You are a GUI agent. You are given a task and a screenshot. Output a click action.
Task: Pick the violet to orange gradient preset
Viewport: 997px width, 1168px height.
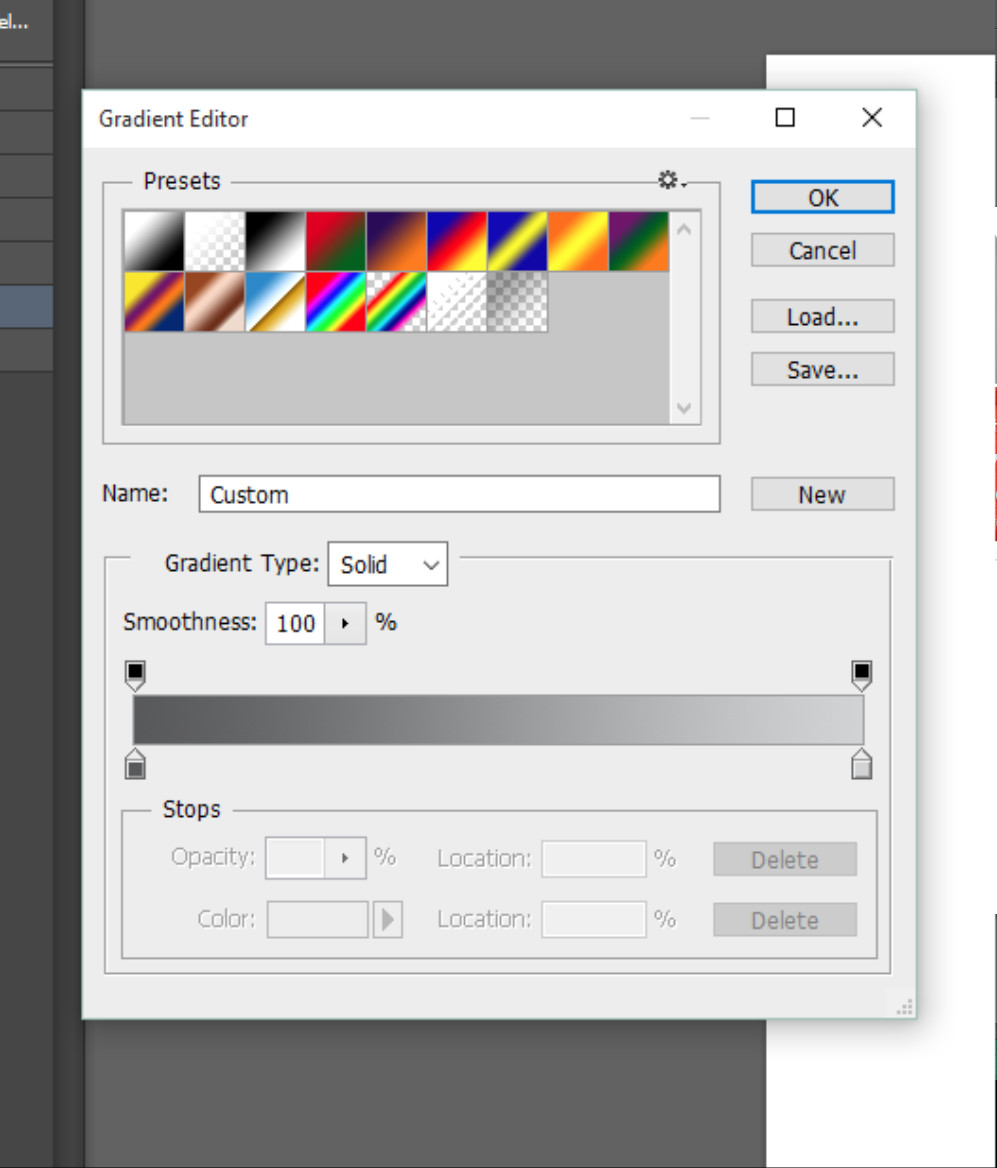[397, 241]
